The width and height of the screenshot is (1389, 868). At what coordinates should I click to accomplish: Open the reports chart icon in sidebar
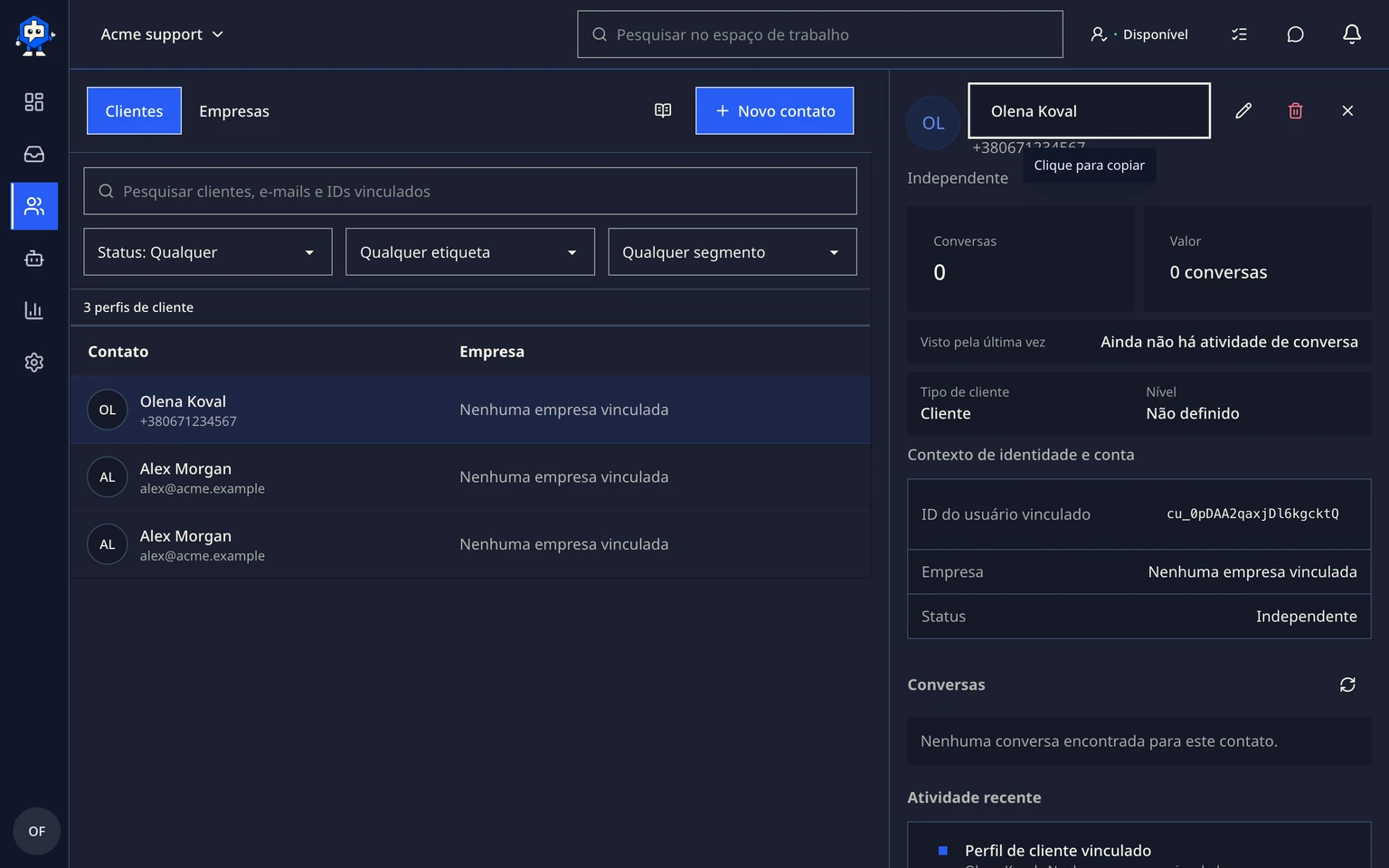(x=34, y=310)
